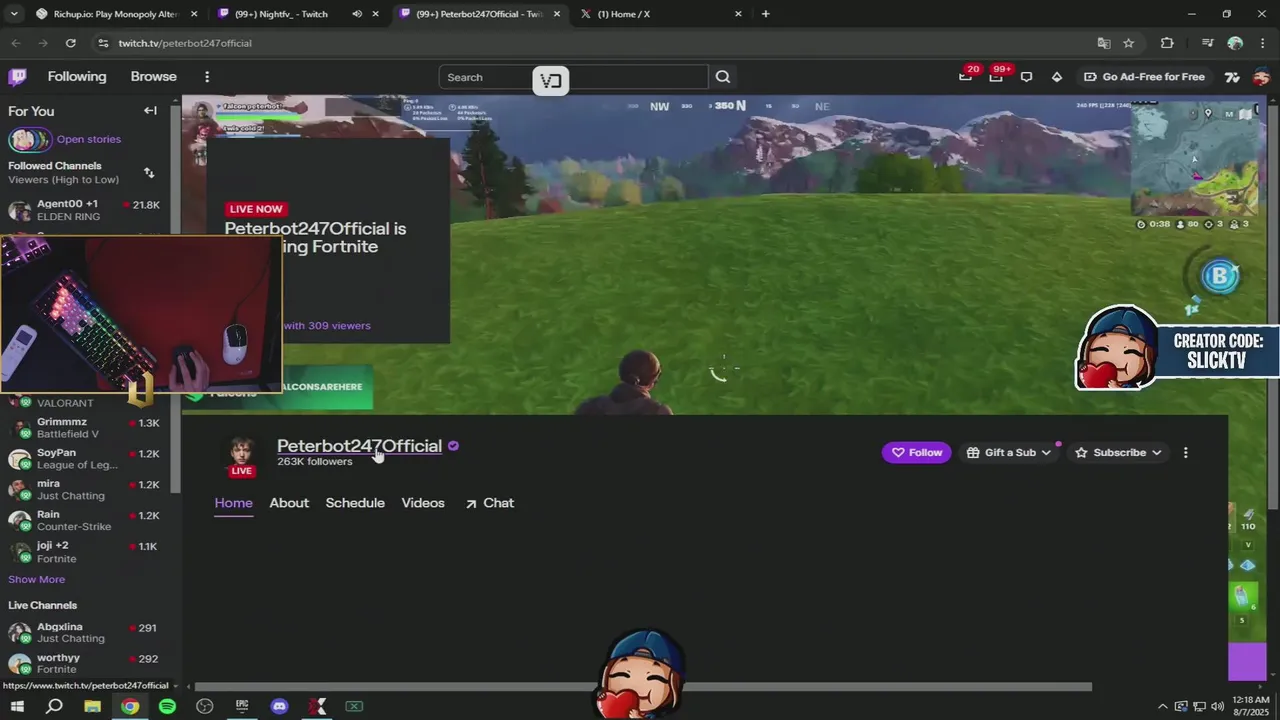Open Discord from the taskbar
This screenshot has height=720, width=1280.
[x=279, y=706]
